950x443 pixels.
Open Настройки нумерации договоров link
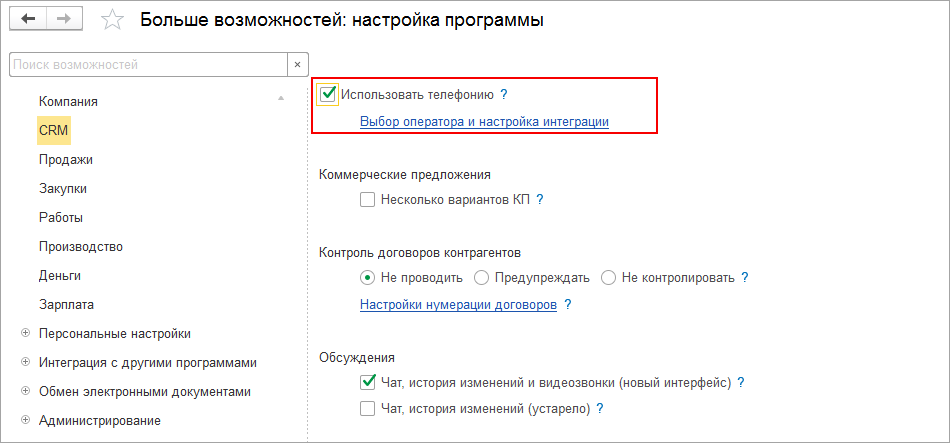pos(458,304)
